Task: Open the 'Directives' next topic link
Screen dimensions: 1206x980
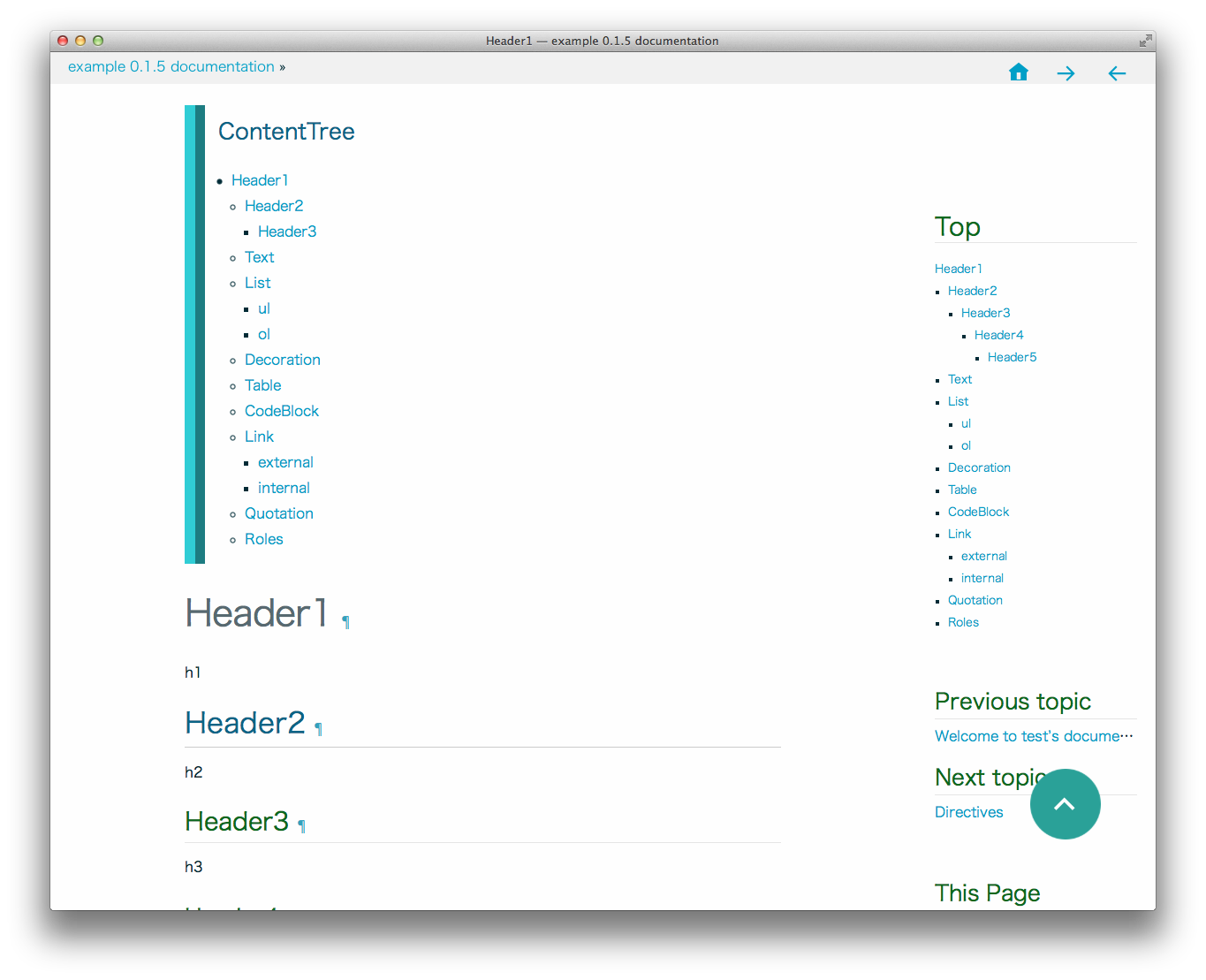Action: coord(968,811)
